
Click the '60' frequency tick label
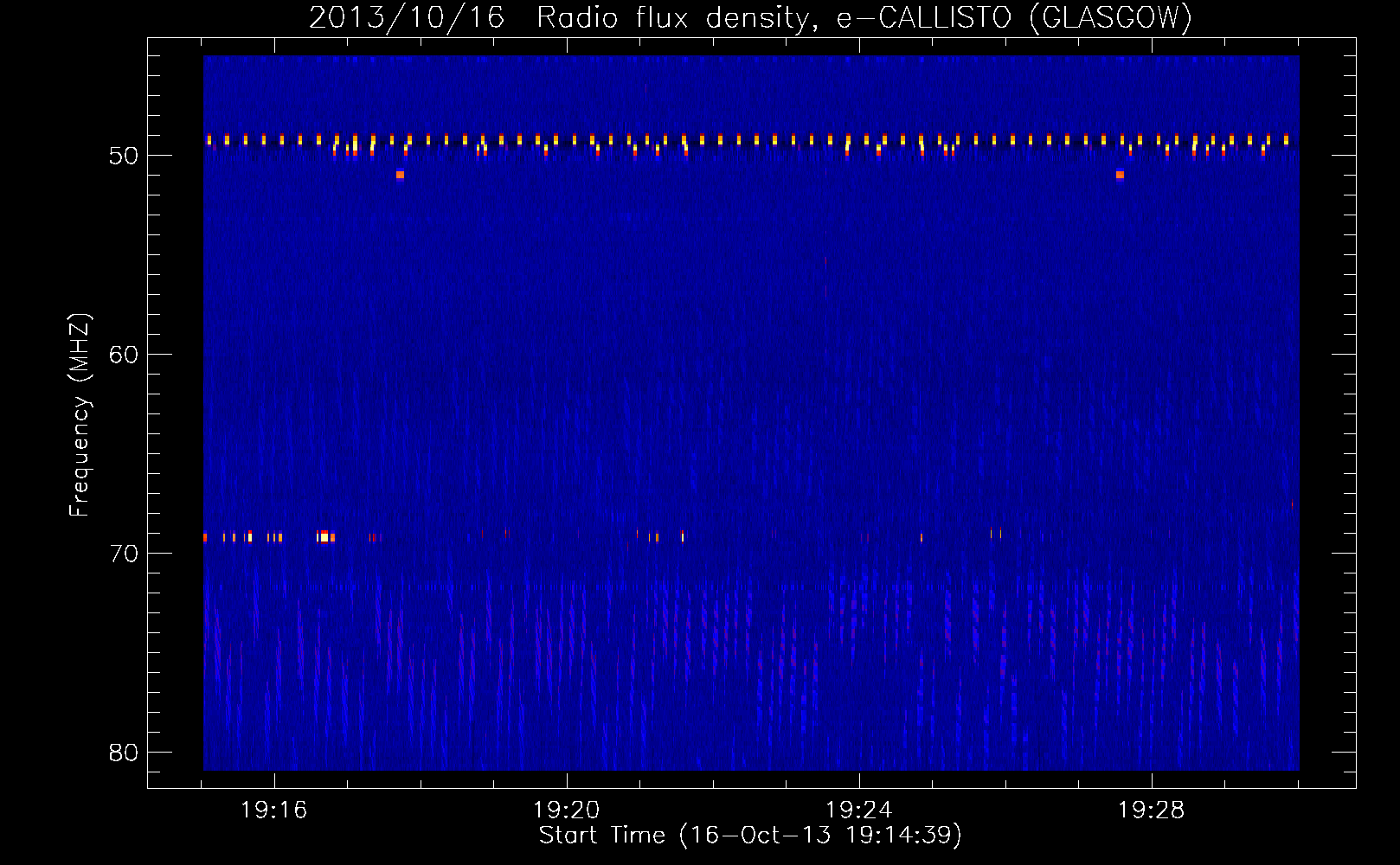click(x=124, y=355)
